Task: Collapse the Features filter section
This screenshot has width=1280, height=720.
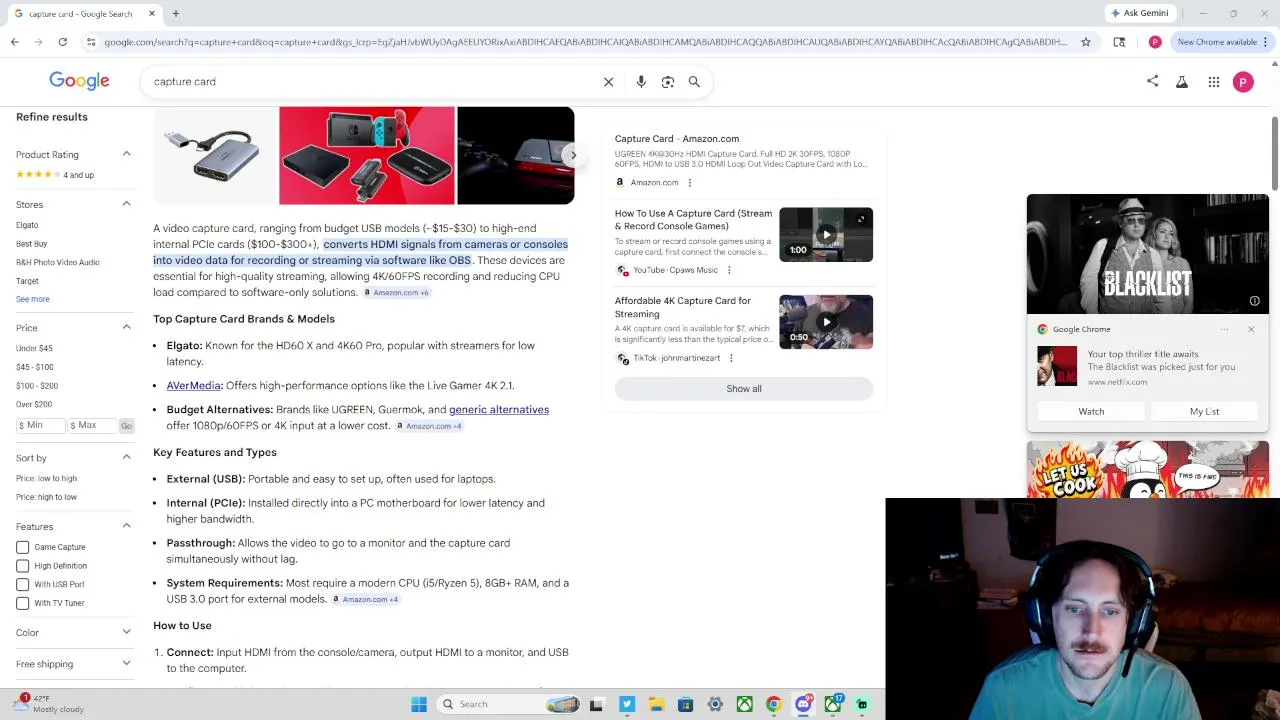Action: 126,526
